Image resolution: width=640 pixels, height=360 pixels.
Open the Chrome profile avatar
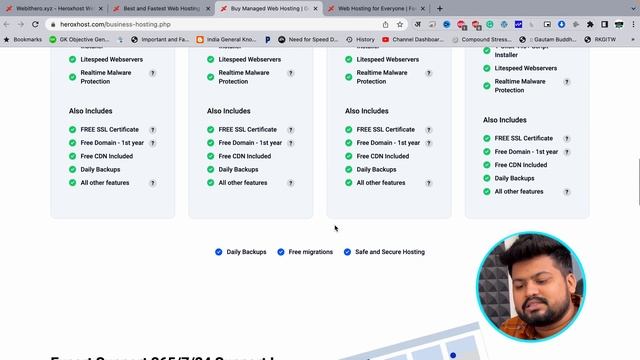click(619, 24)
